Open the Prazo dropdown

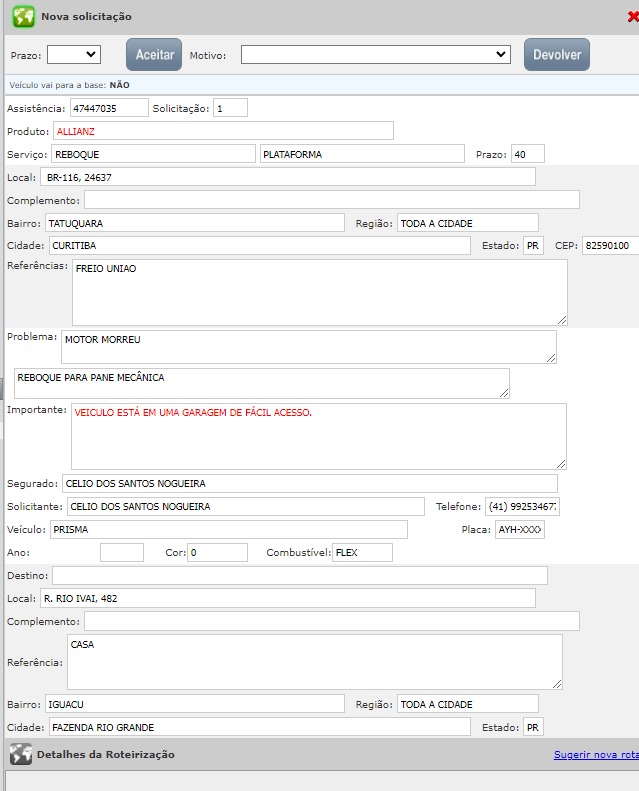tap(74, 55)
